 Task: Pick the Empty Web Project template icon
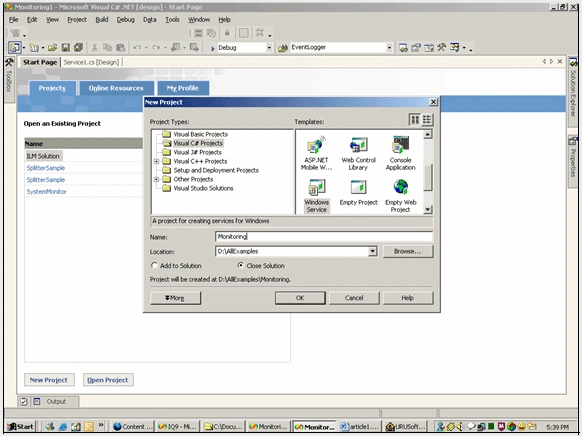(x=400, y=187)
